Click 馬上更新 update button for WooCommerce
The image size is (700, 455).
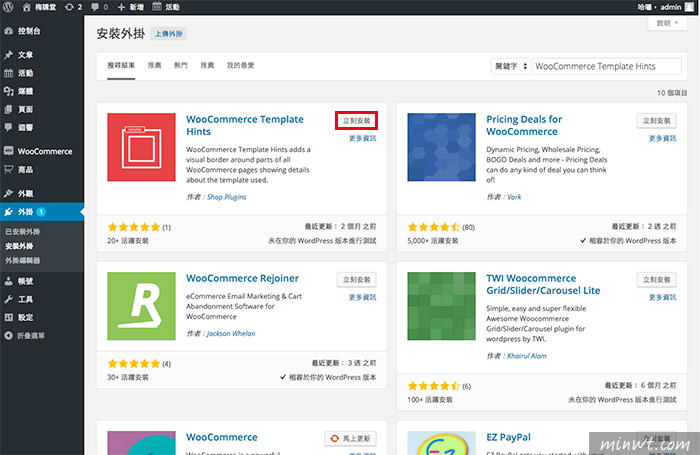point(350,438)
